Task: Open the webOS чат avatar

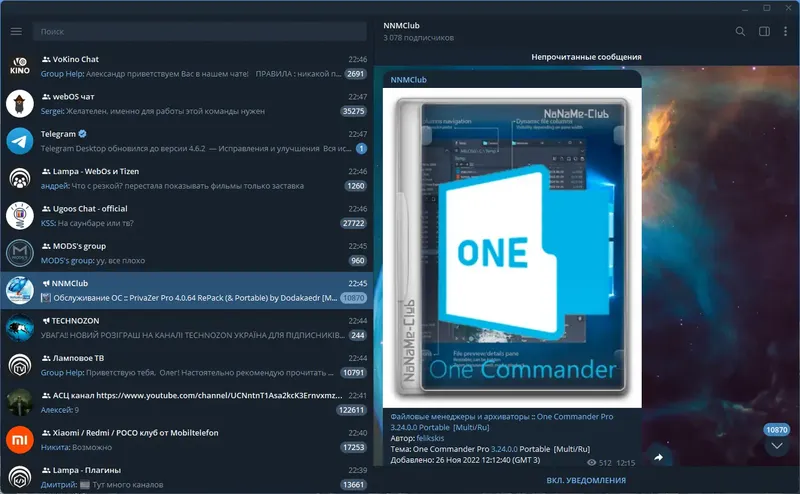Action: (20, 104)
